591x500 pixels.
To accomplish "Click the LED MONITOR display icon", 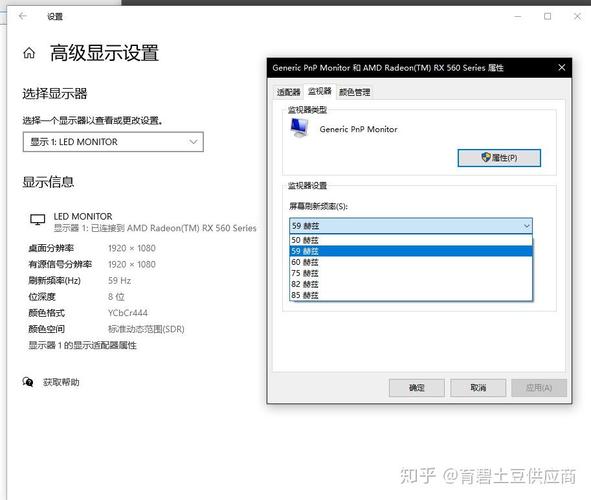I will (x=37, y=219).
